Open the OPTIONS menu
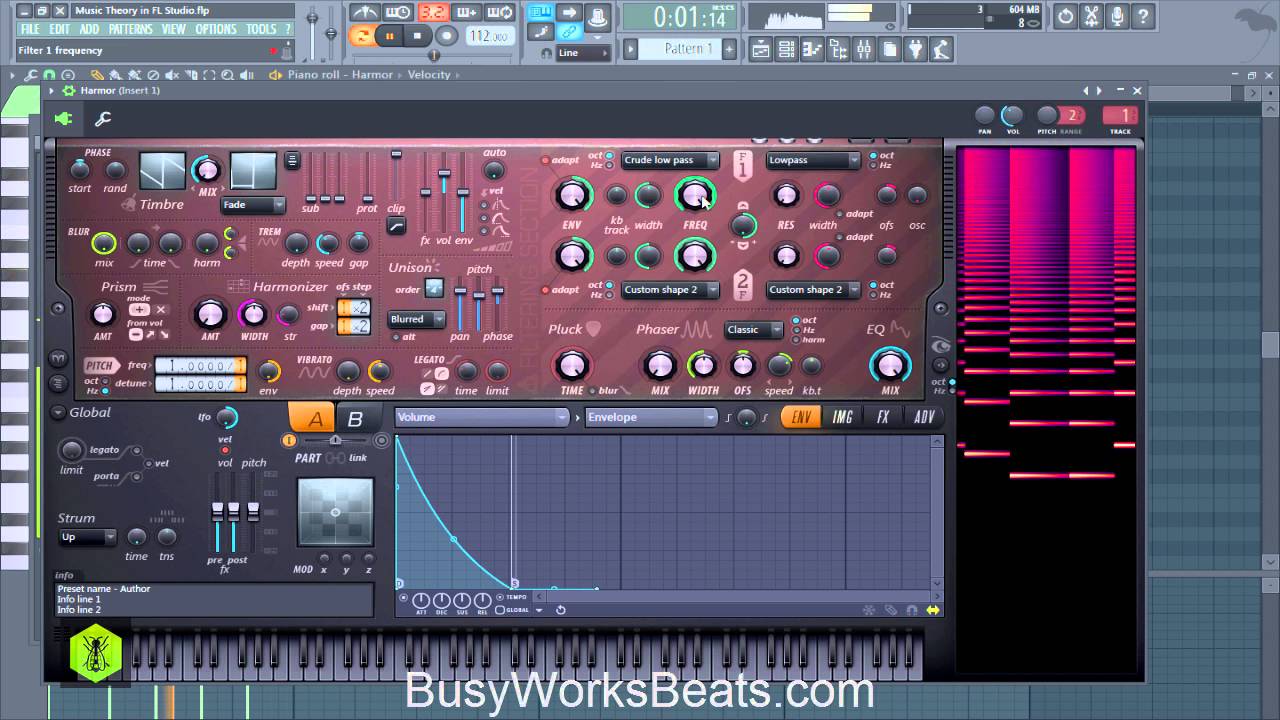This screenshot has height=720, width=1280. (216, 30)
